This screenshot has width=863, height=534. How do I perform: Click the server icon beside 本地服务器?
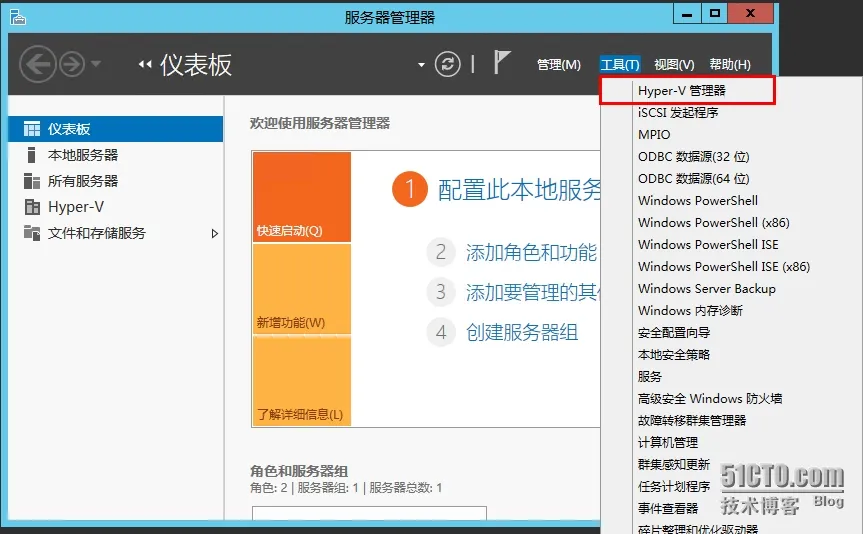[x=31, y=155]
